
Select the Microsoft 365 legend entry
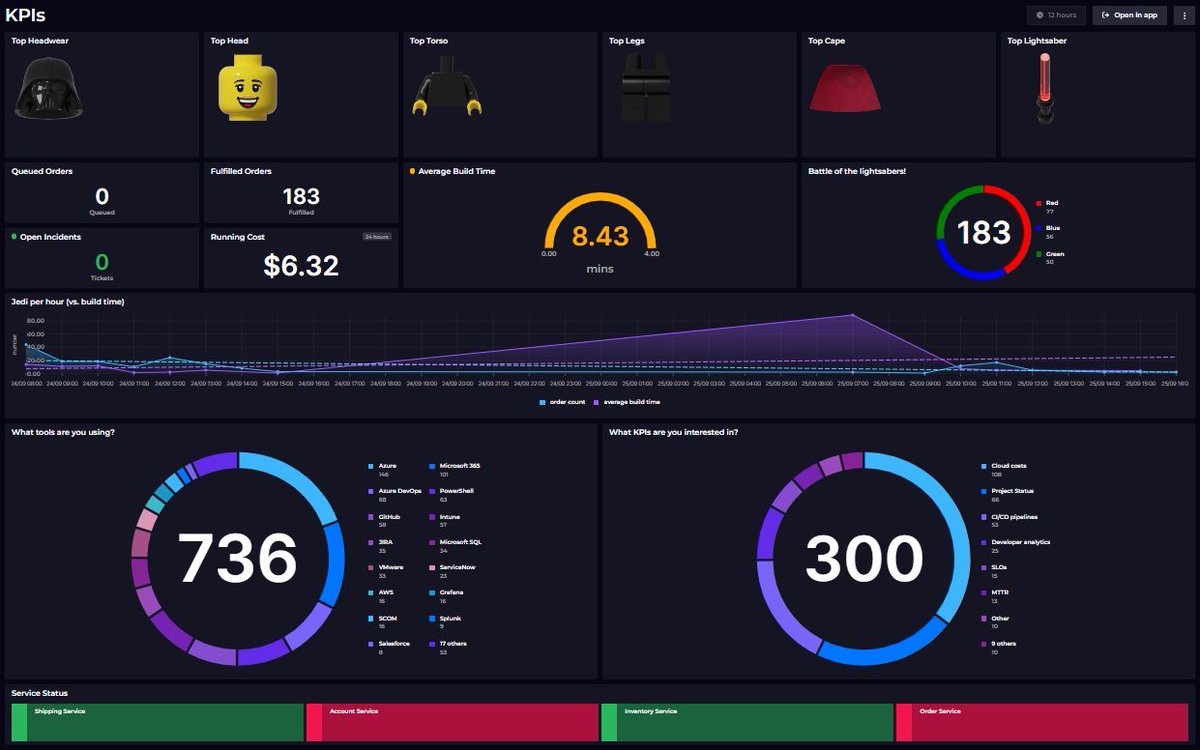455,469
